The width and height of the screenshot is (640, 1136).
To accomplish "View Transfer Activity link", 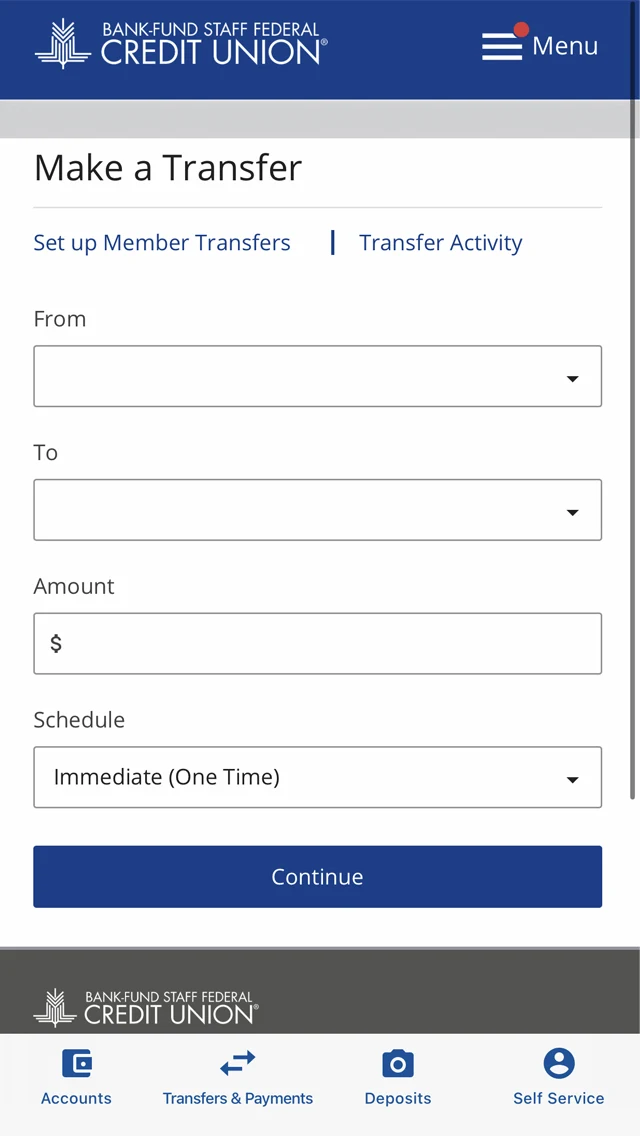I will coord(440,243).
